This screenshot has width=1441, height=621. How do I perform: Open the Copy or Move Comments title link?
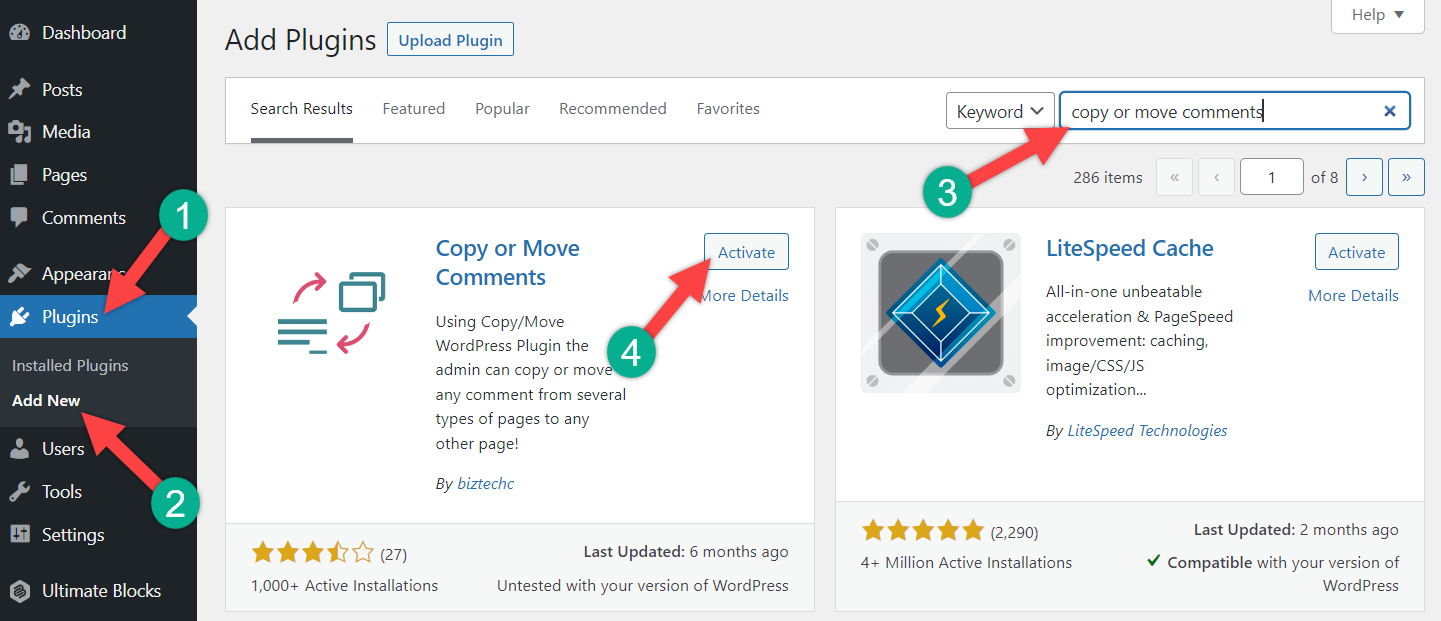click(x=508, y=263)
